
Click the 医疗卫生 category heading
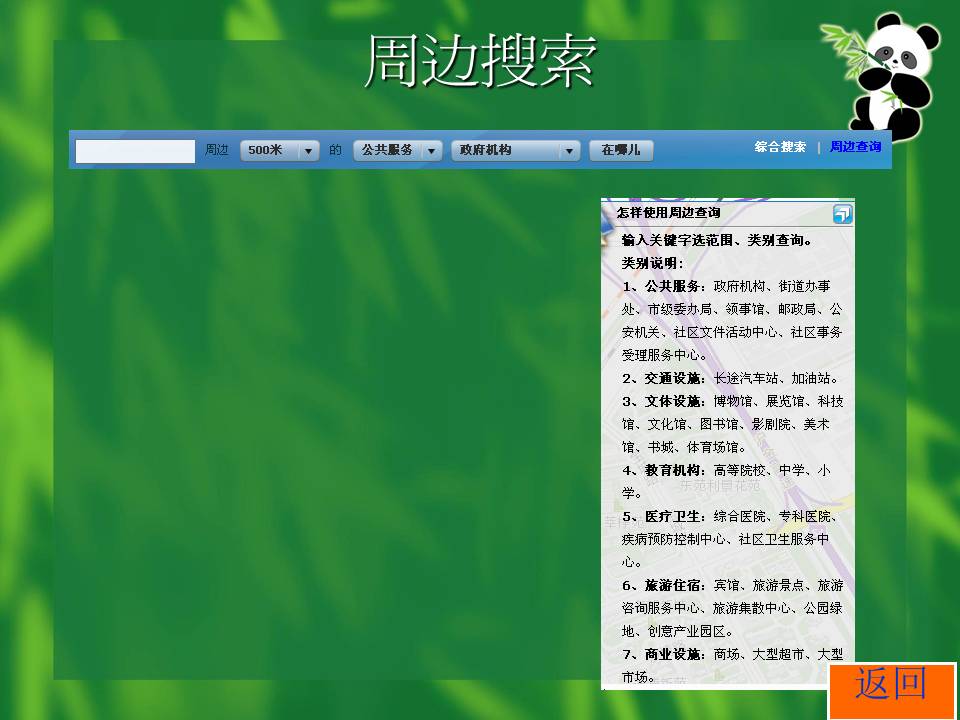click(x=674, y=516)
